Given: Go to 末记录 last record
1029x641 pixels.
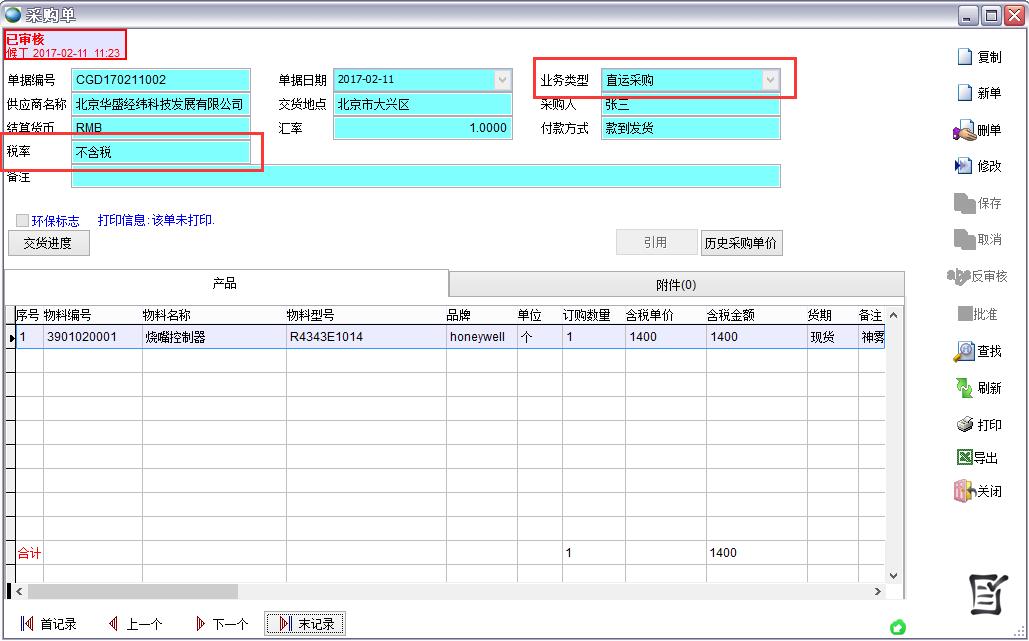Looking at the screenshot, I should coord(305,624).
